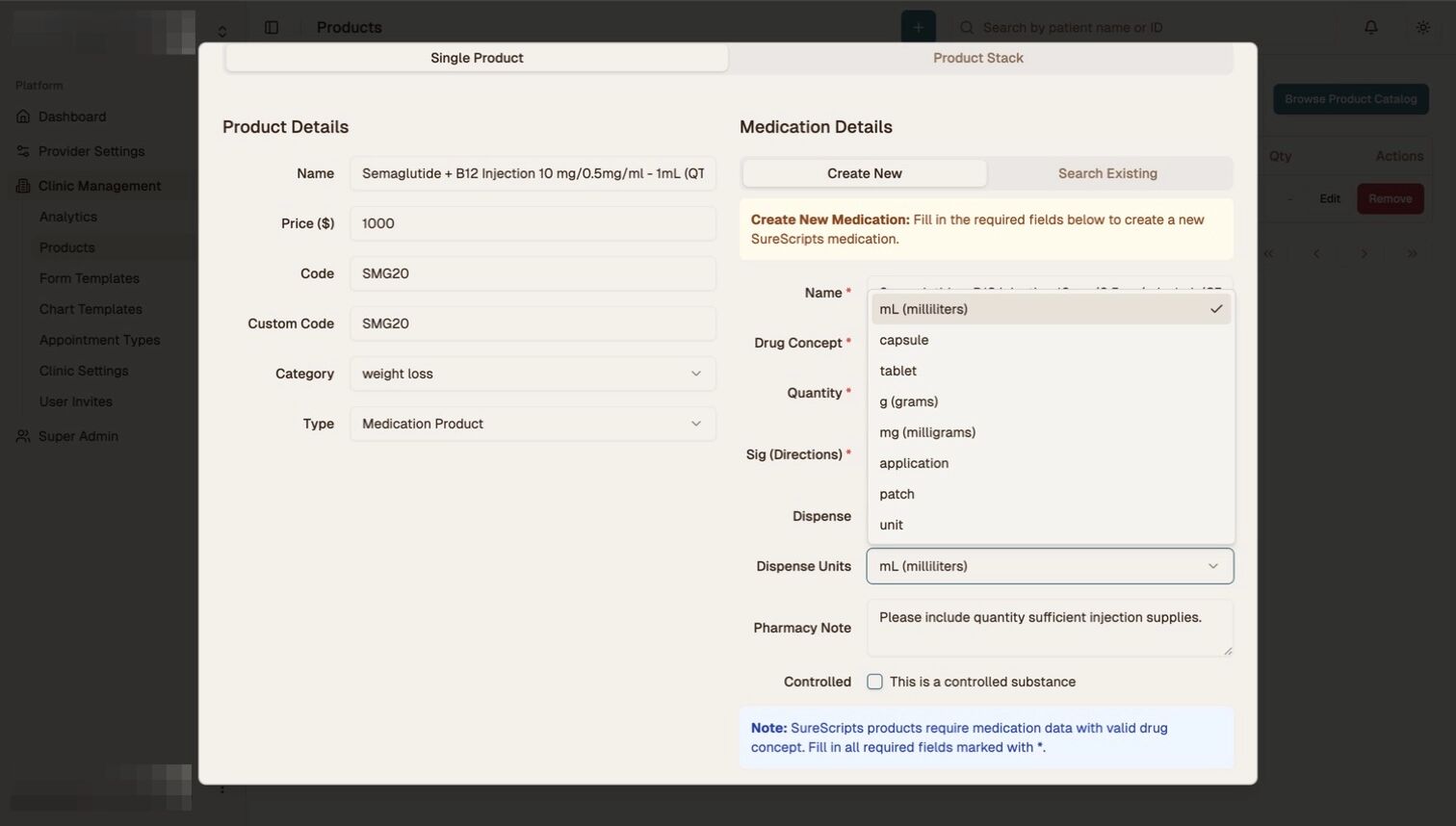Select the Search Existing medication tab
The width and height of the screenshot is (1456, 826).
pos(1107,173)
